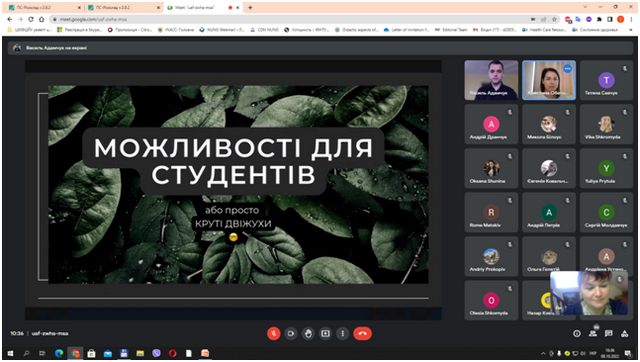Click the present screen icon

coord(325,333)
